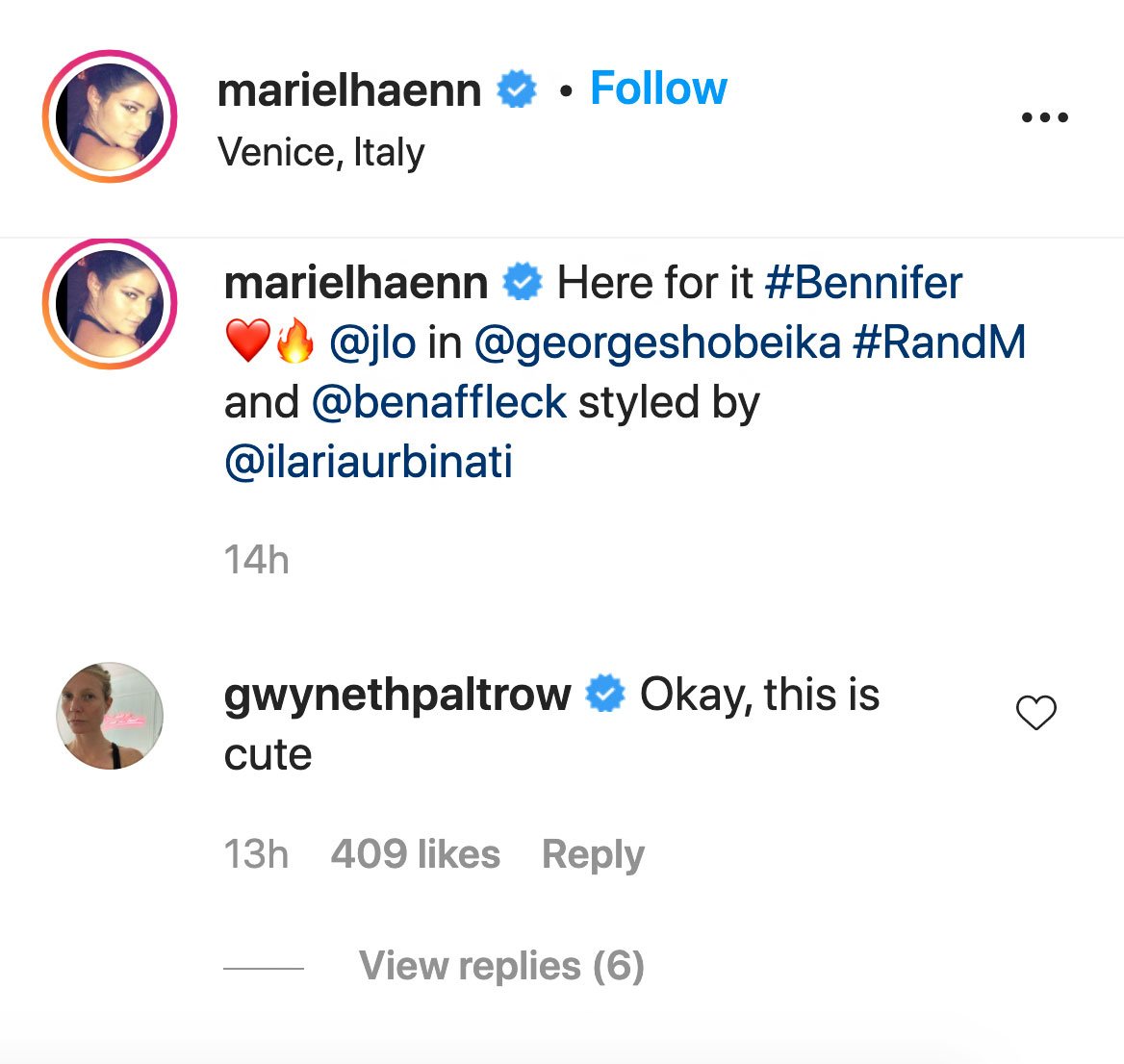This screenshot has height=1064, width=1124.
Task: Open the Venice, Italy location
Action: (320, 152)
